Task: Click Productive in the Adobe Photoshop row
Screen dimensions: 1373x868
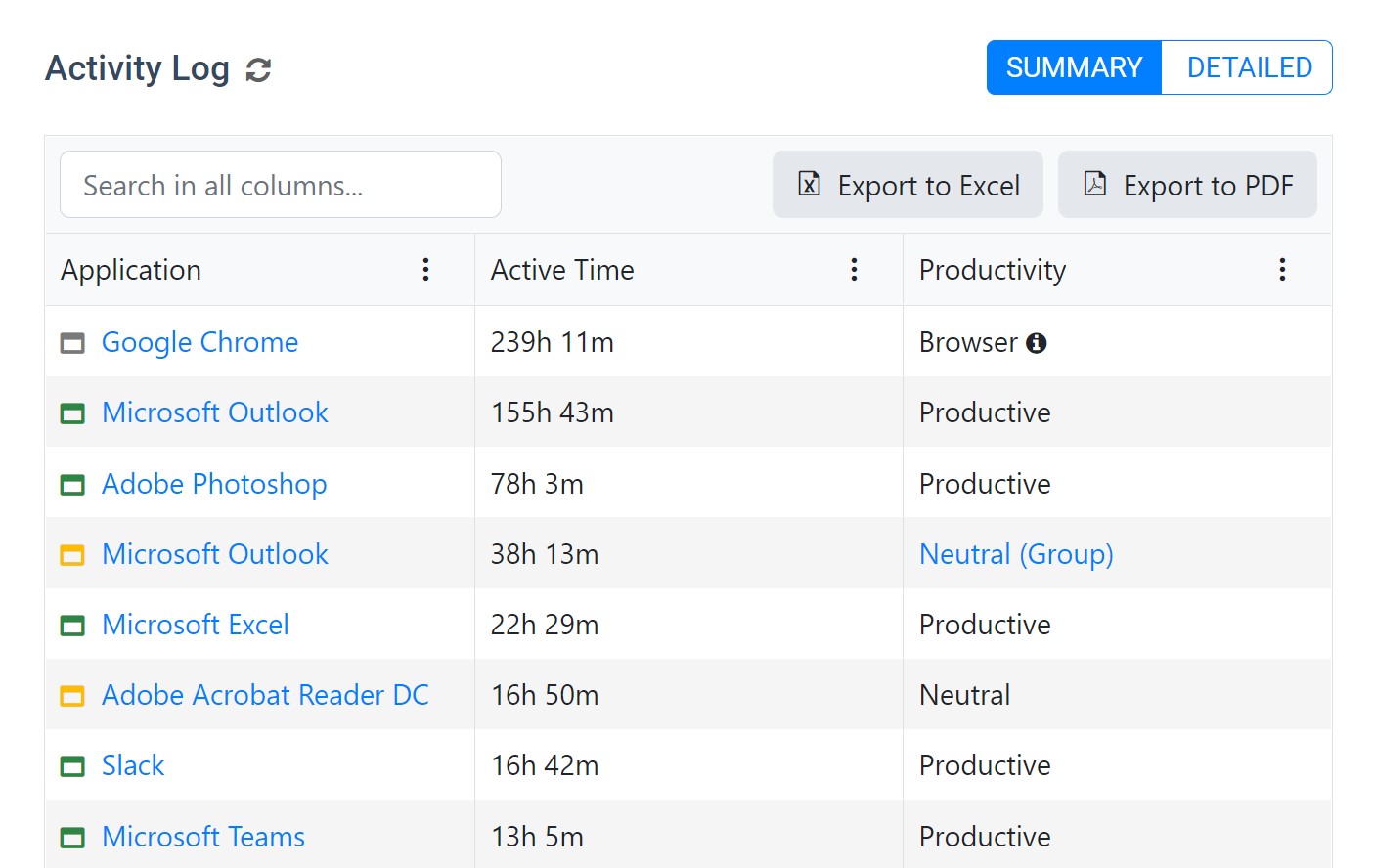Action: click(x=985, y=484)
